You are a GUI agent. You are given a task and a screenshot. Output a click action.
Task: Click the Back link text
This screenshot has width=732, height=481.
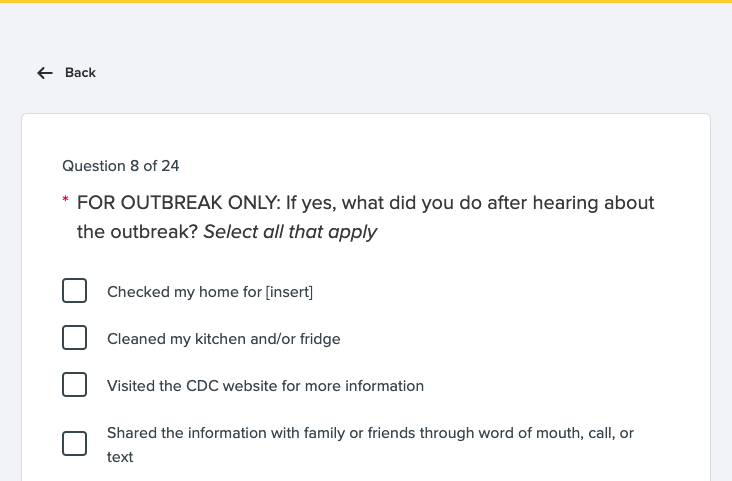[80, 73]
